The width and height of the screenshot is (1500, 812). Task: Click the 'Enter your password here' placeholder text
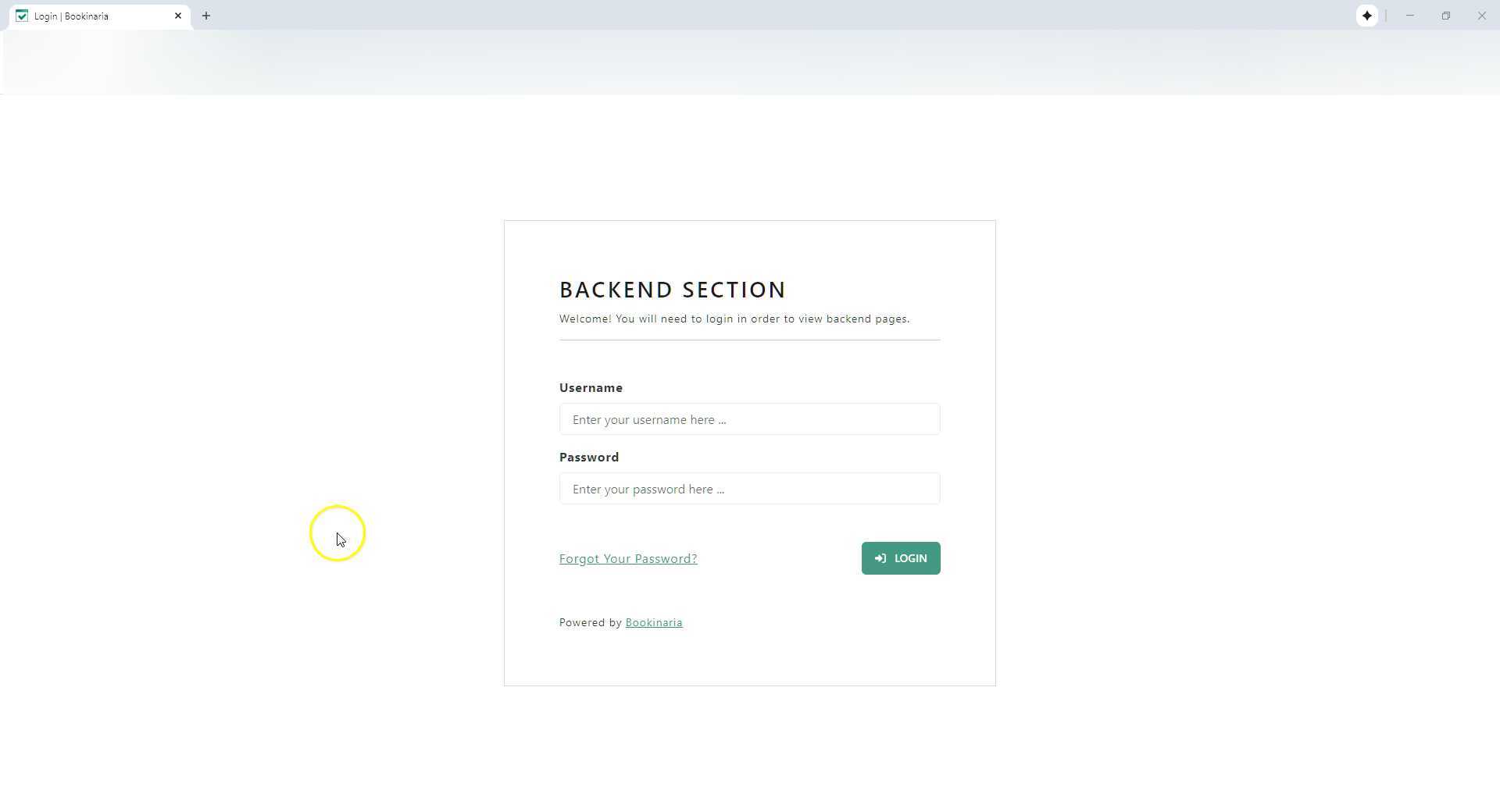[647, 489]
